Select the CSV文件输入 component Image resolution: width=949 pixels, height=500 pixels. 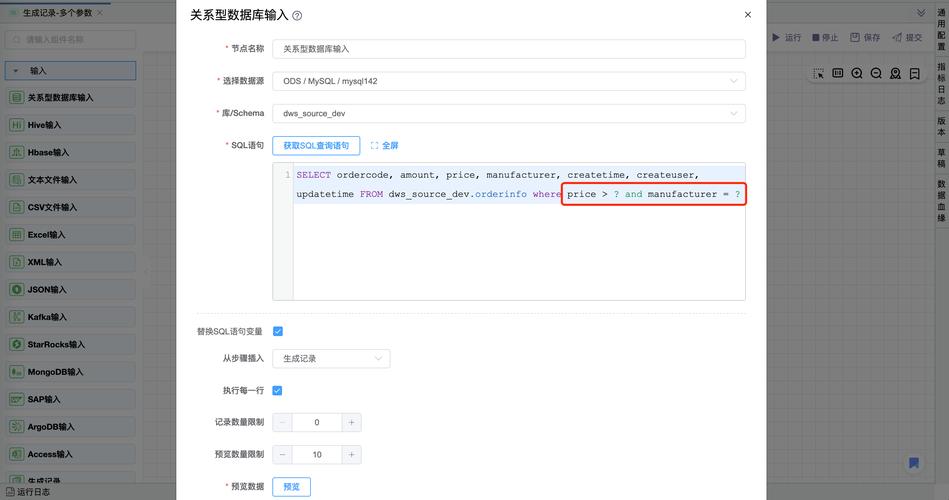tap(71, 207)
